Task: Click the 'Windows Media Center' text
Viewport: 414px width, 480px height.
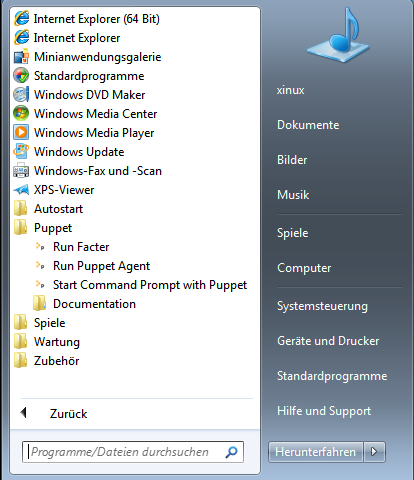Action: [95, 114]
